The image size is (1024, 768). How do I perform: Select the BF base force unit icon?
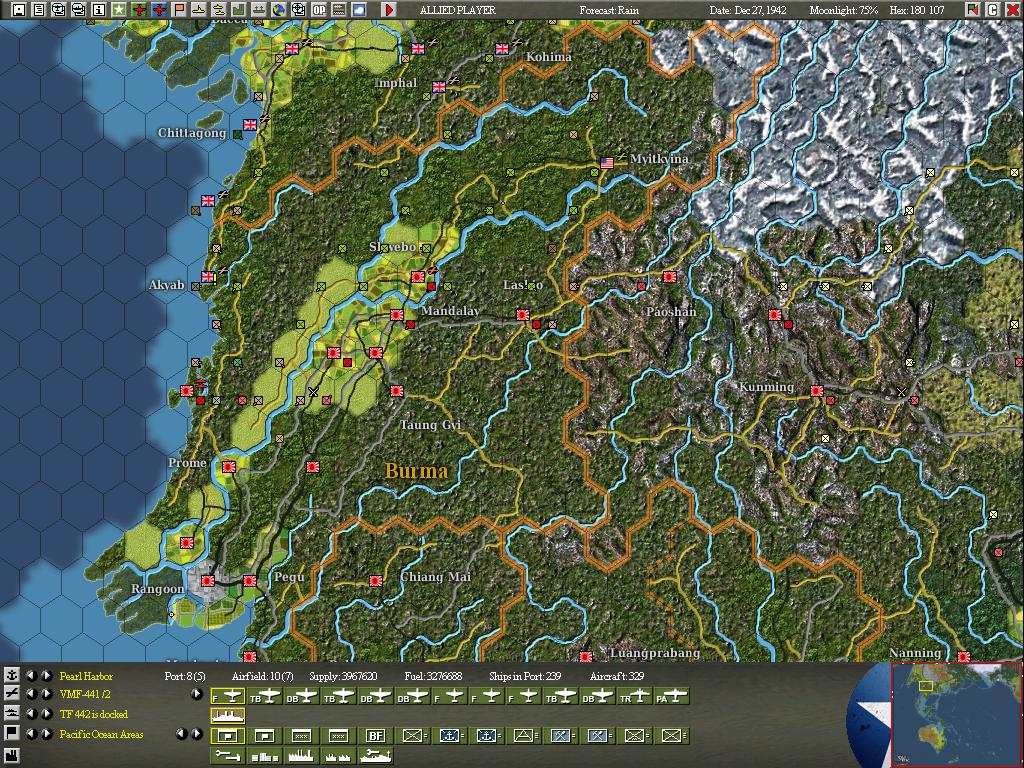click(376, 735)
